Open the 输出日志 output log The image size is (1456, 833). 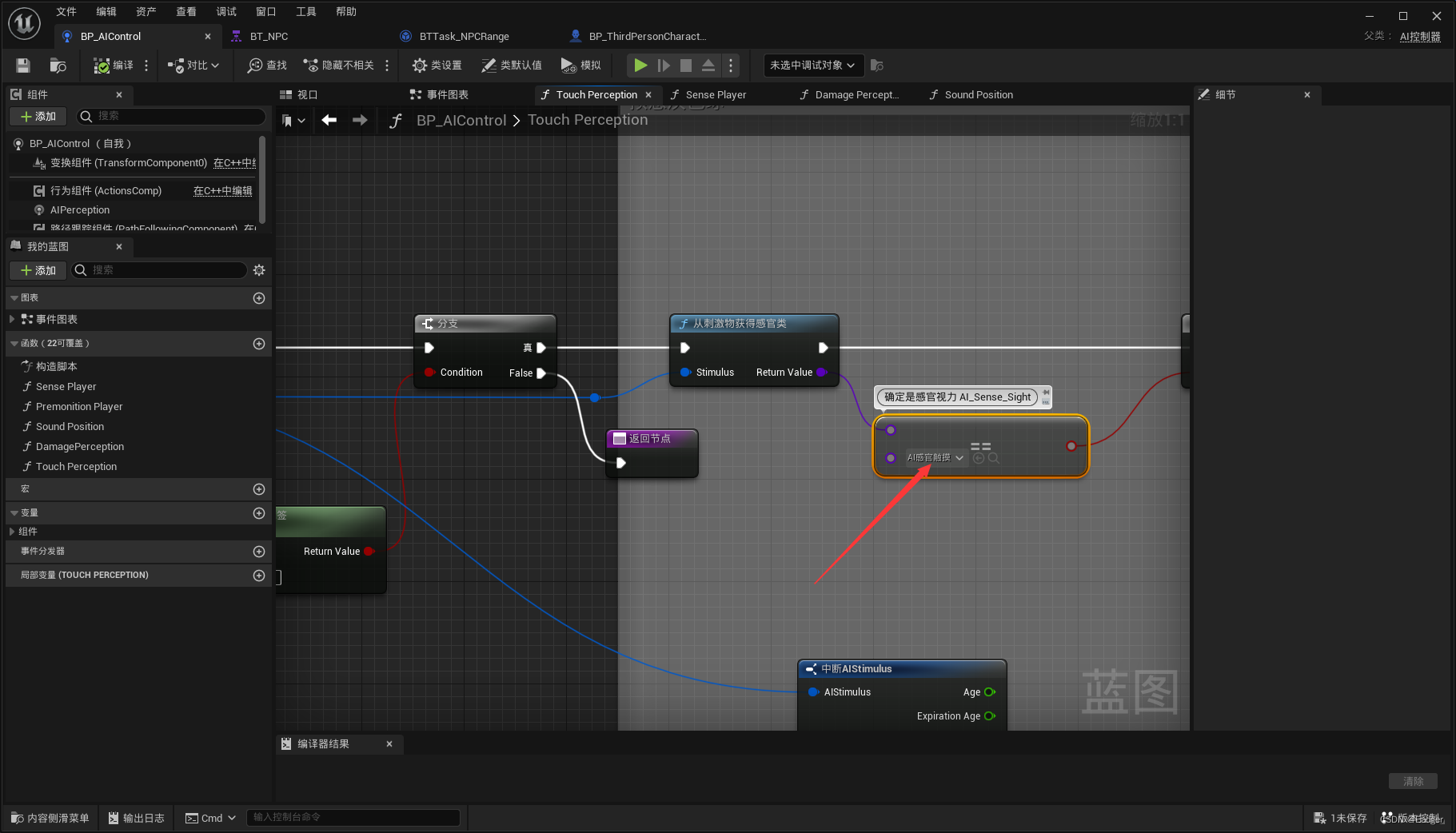point(136,818)
